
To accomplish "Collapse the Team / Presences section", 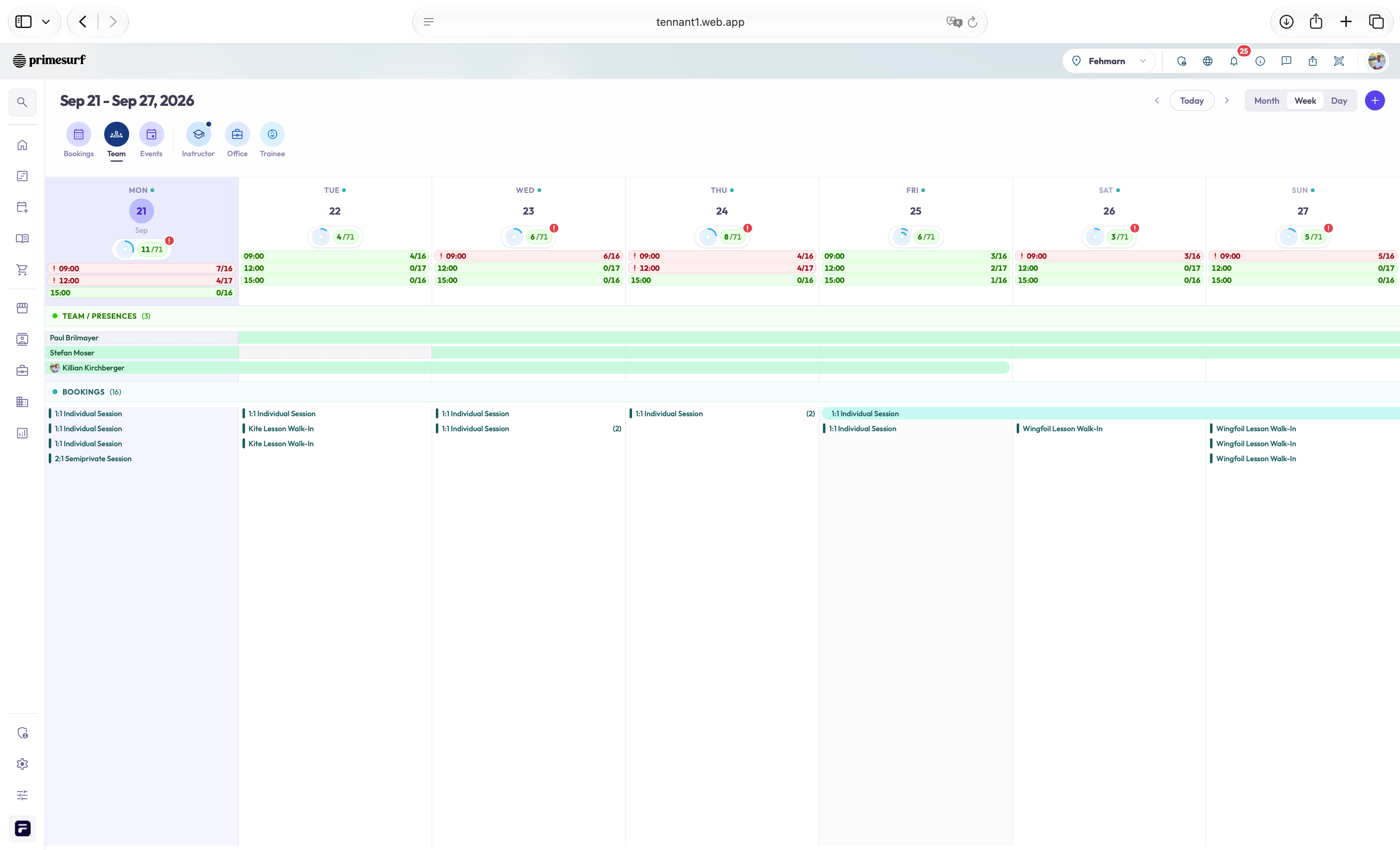I will point(100,316).
